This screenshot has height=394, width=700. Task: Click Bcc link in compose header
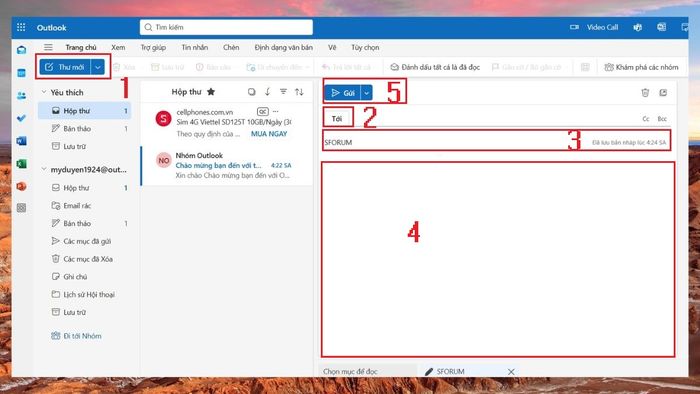coord(662,119)
